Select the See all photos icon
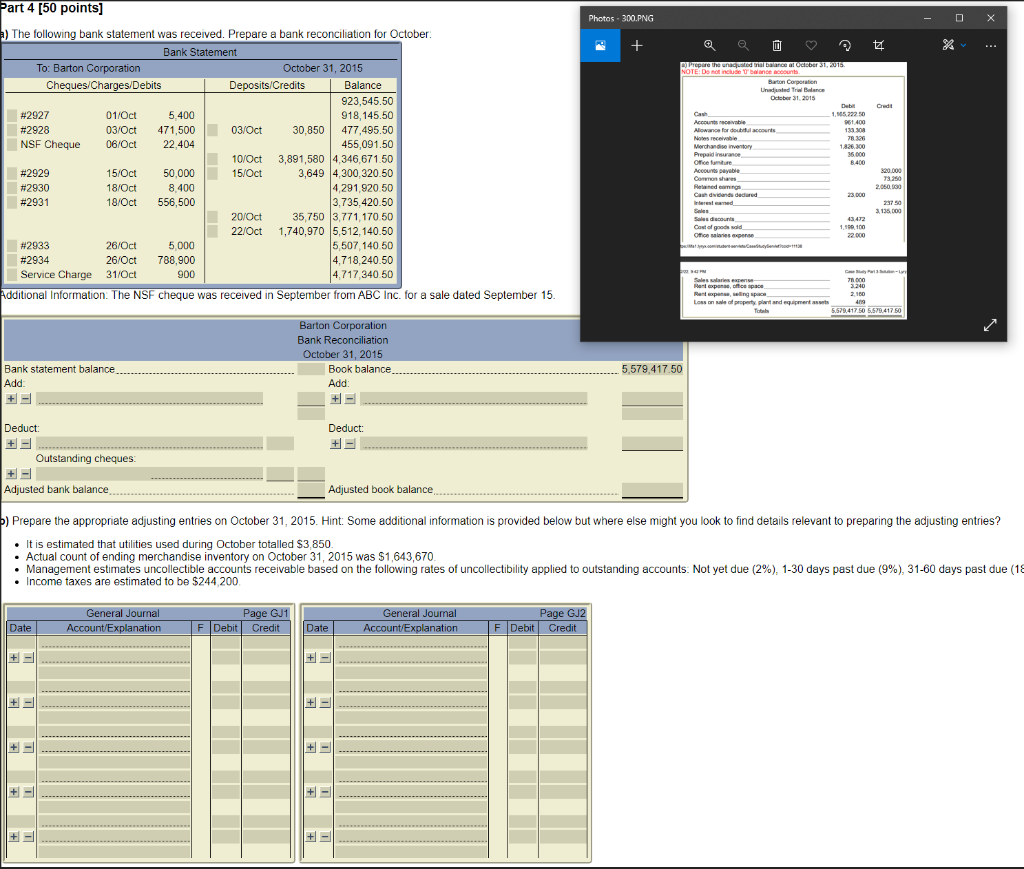 click(601, 45)
